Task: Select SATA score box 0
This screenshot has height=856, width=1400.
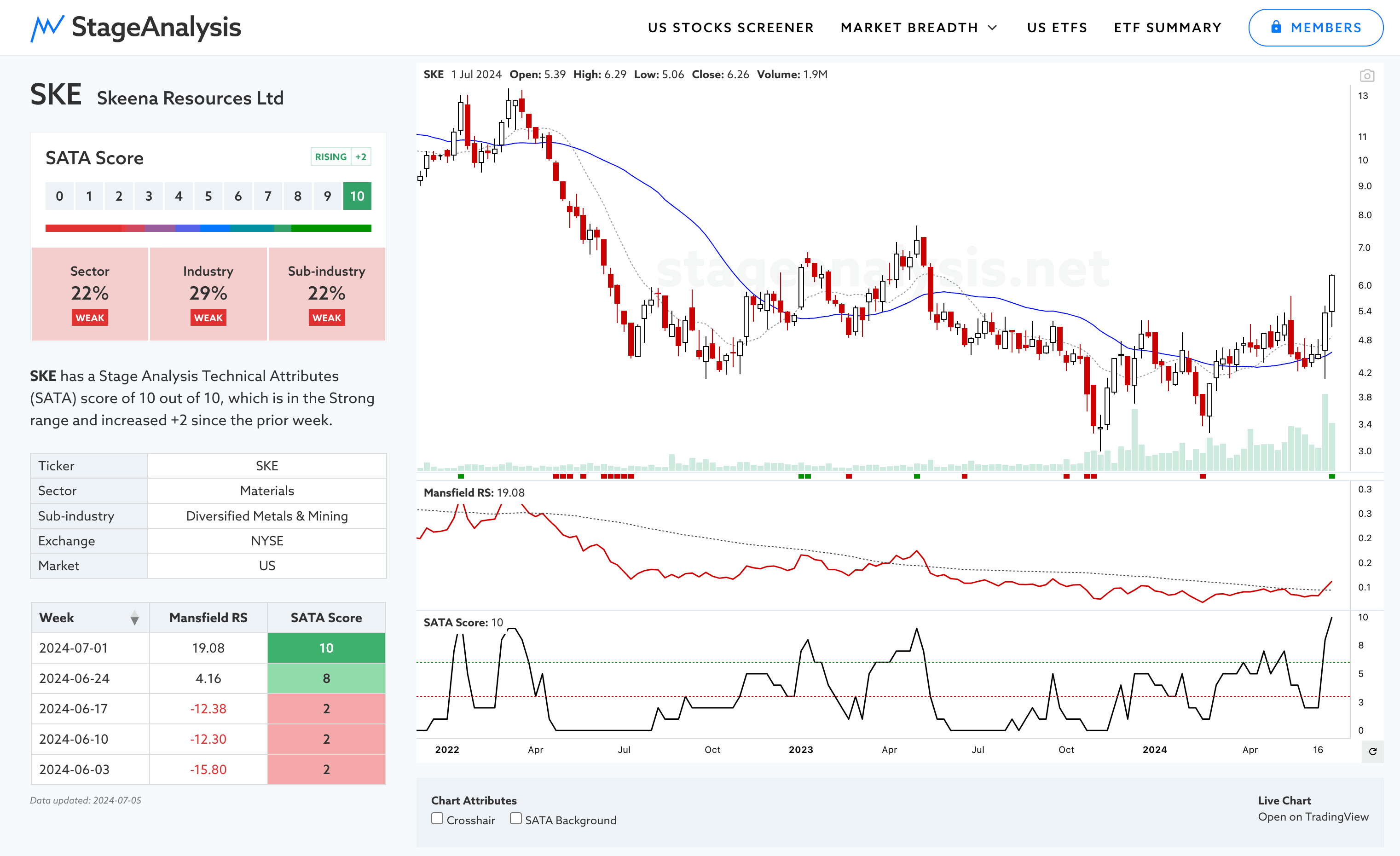Action: coord(59,196)
